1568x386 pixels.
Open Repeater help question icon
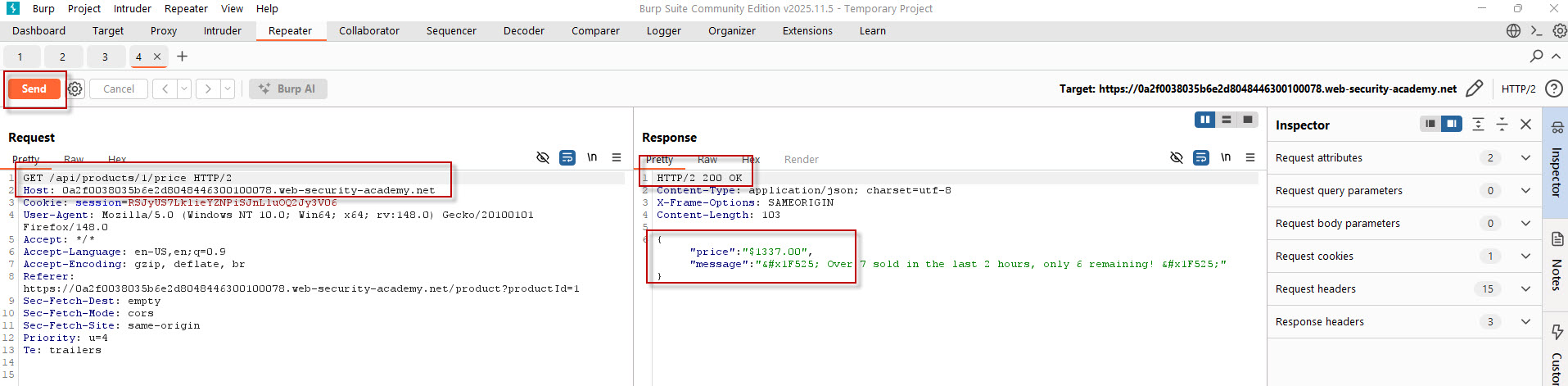coord(1553,89)
